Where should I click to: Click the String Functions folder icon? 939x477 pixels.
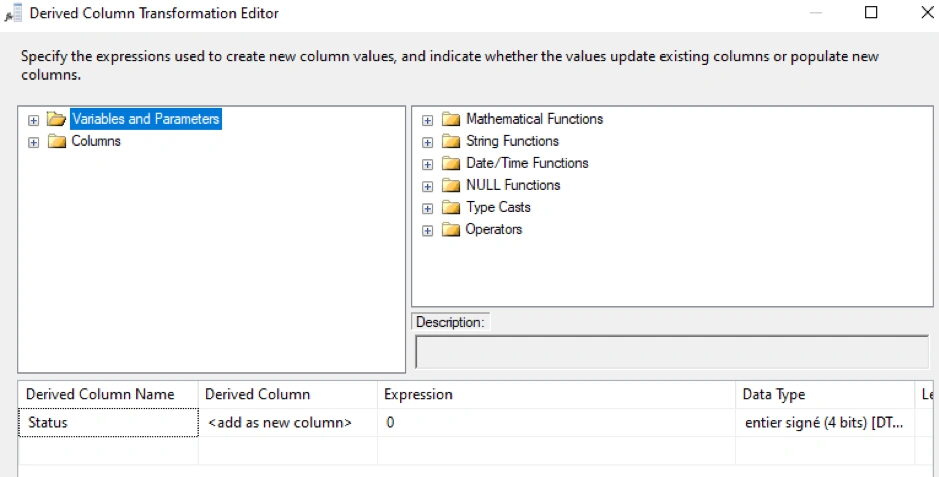pos(451,141)
